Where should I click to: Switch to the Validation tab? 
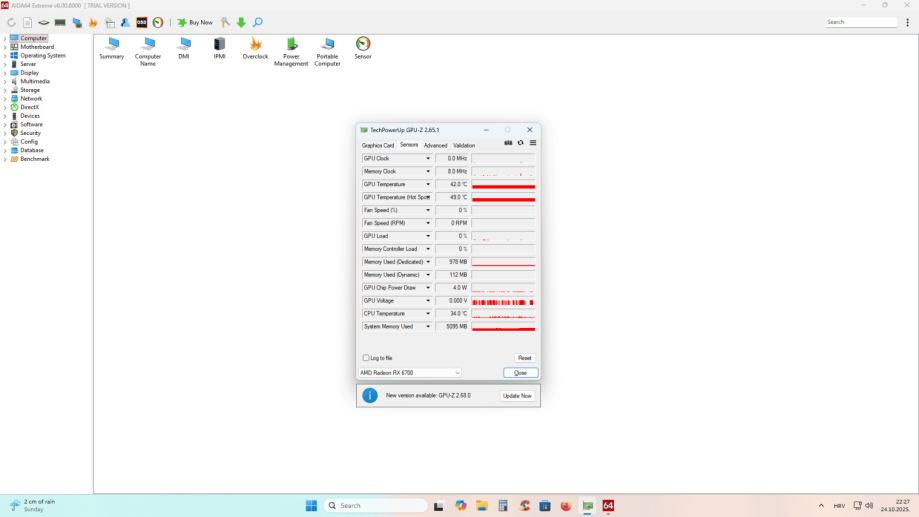[x=464, y=145]
